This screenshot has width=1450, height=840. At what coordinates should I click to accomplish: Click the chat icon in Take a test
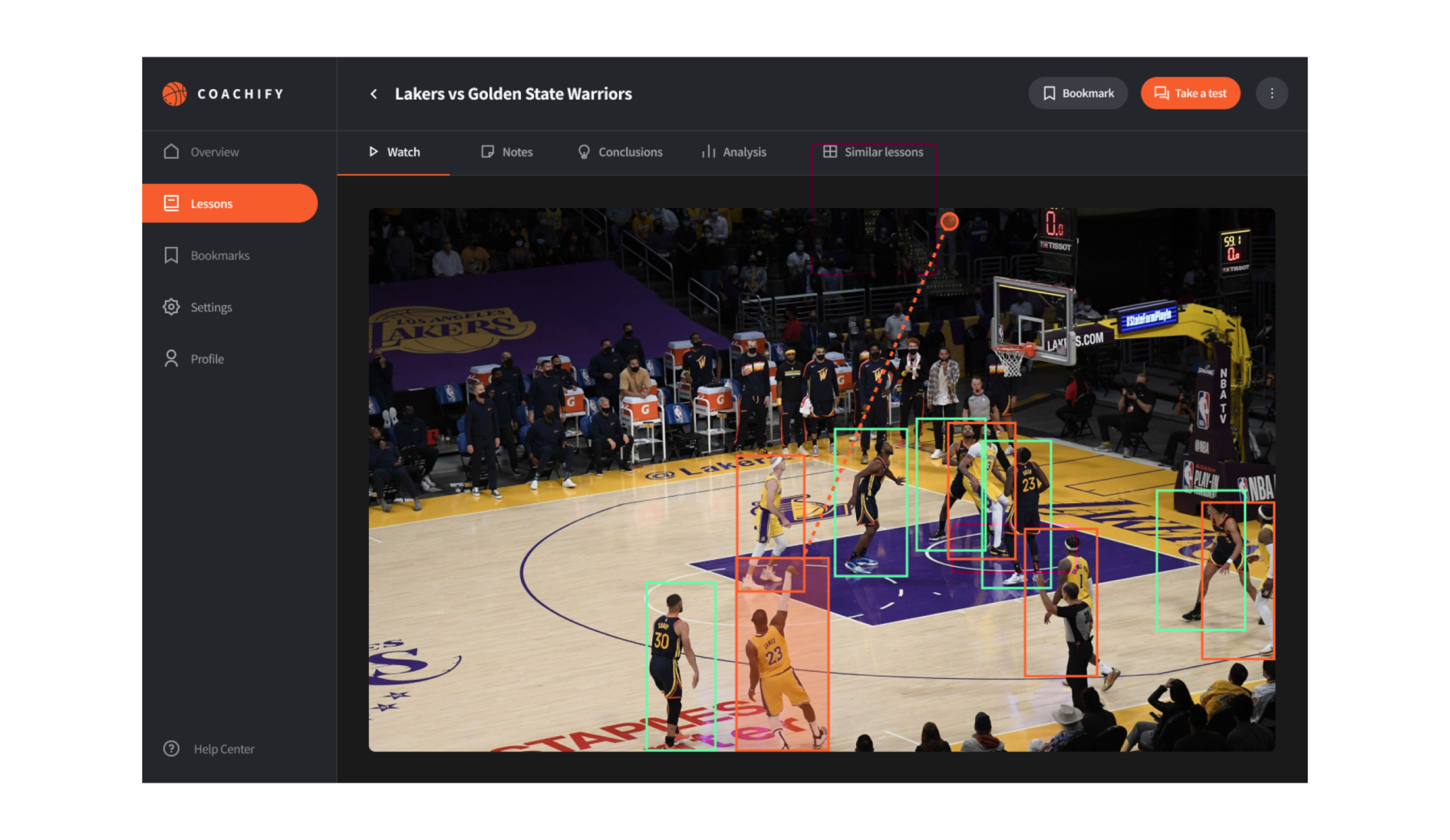tap(1161, 93)
